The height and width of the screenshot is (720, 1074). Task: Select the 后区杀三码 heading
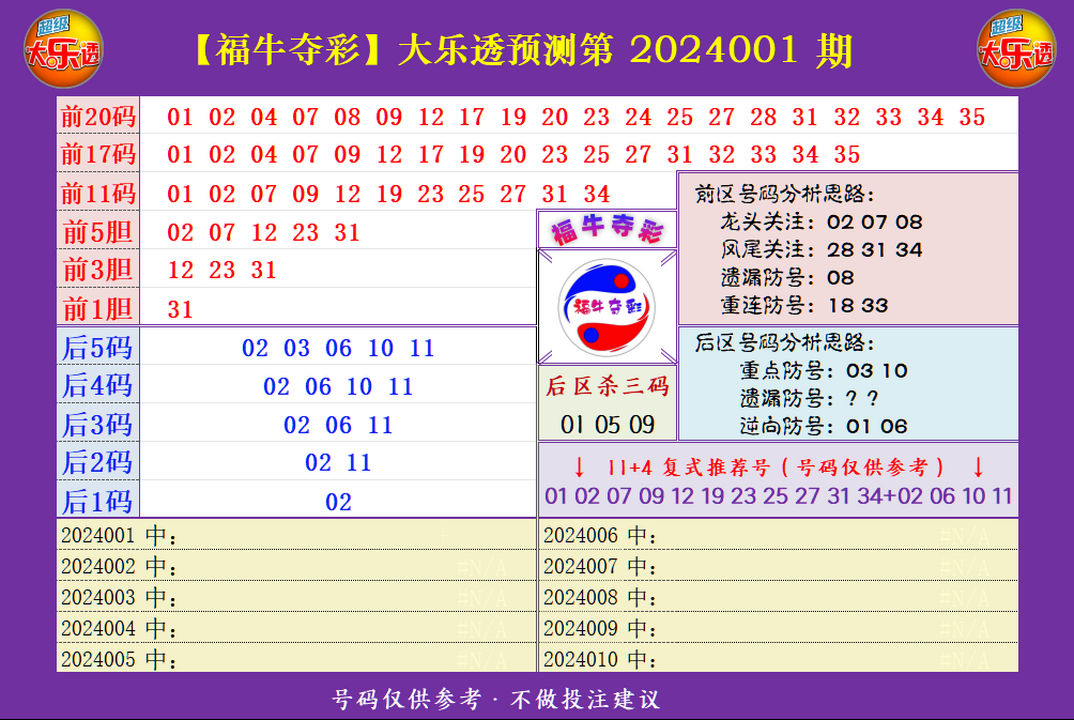click(x=607, y=386)
